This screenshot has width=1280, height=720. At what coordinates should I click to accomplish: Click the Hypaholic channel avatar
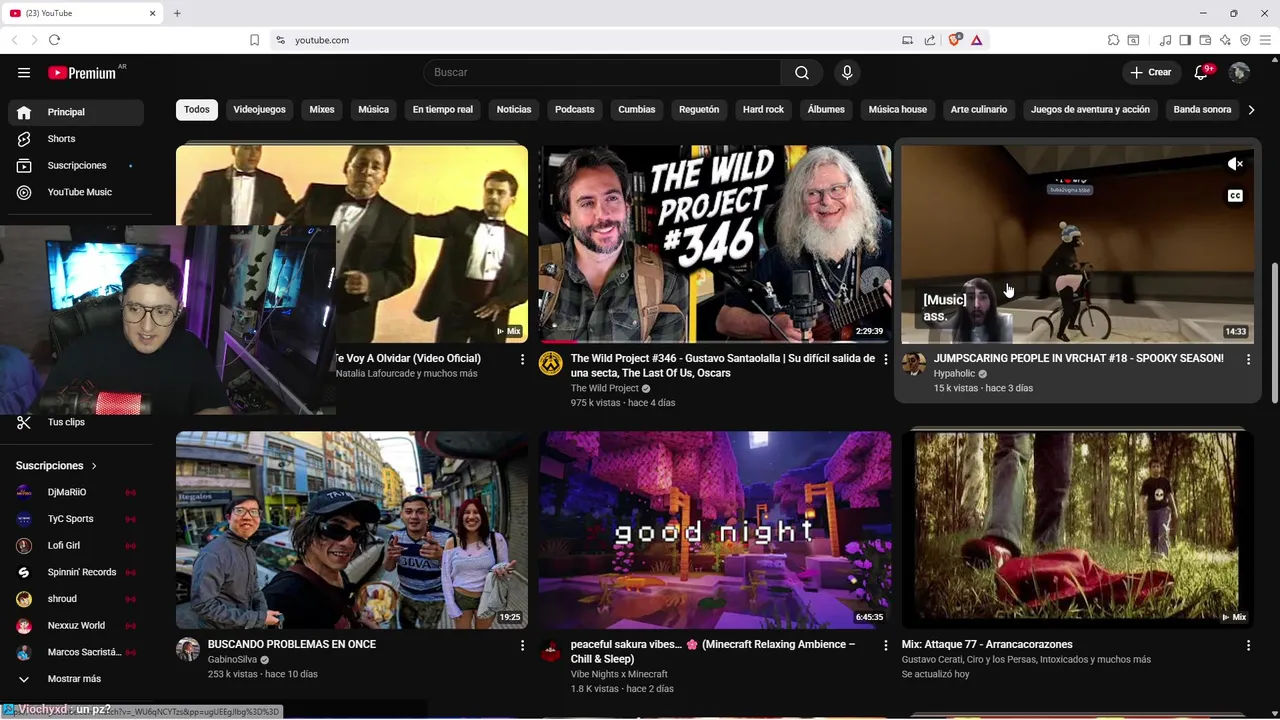913,363
